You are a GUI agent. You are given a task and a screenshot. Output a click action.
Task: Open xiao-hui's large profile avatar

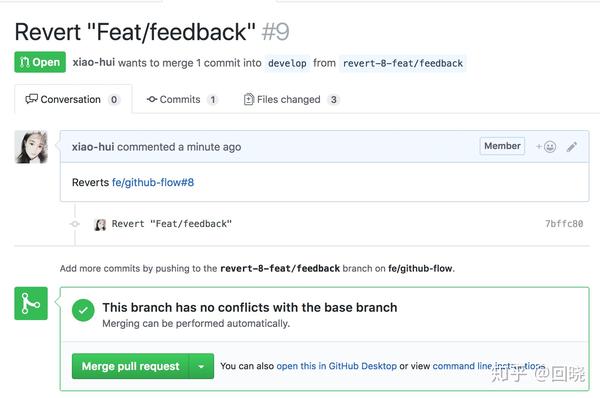31,147
